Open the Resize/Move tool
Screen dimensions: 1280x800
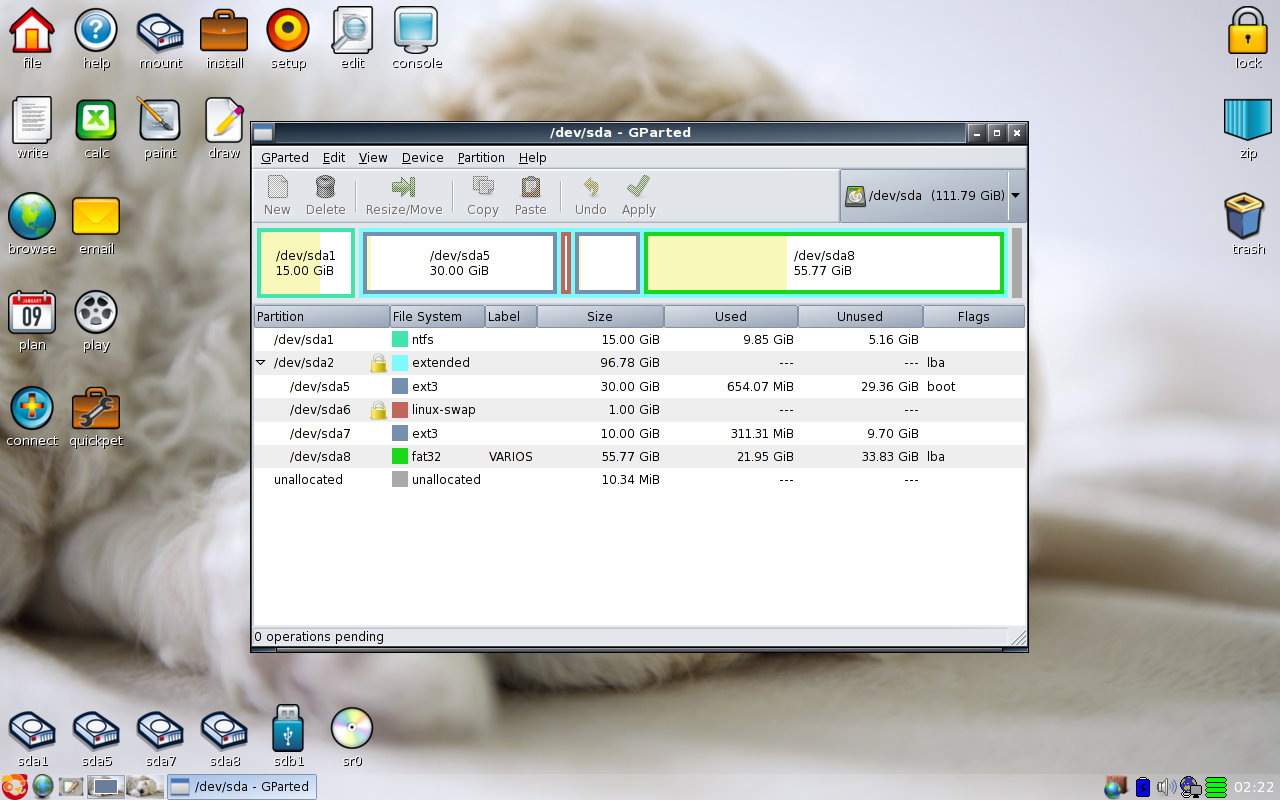click(404, 195)
